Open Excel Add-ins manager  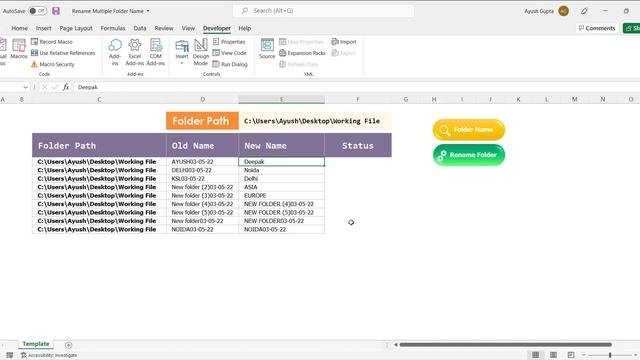(x=135, y=52)
